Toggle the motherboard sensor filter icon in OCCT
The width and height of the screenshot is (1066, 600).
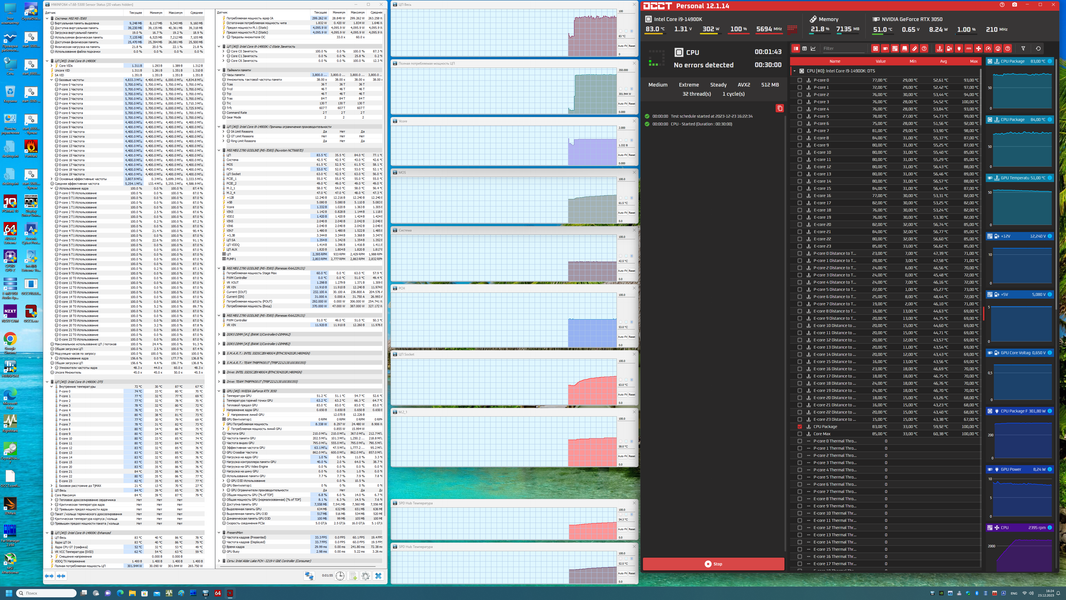pos(895,48)
